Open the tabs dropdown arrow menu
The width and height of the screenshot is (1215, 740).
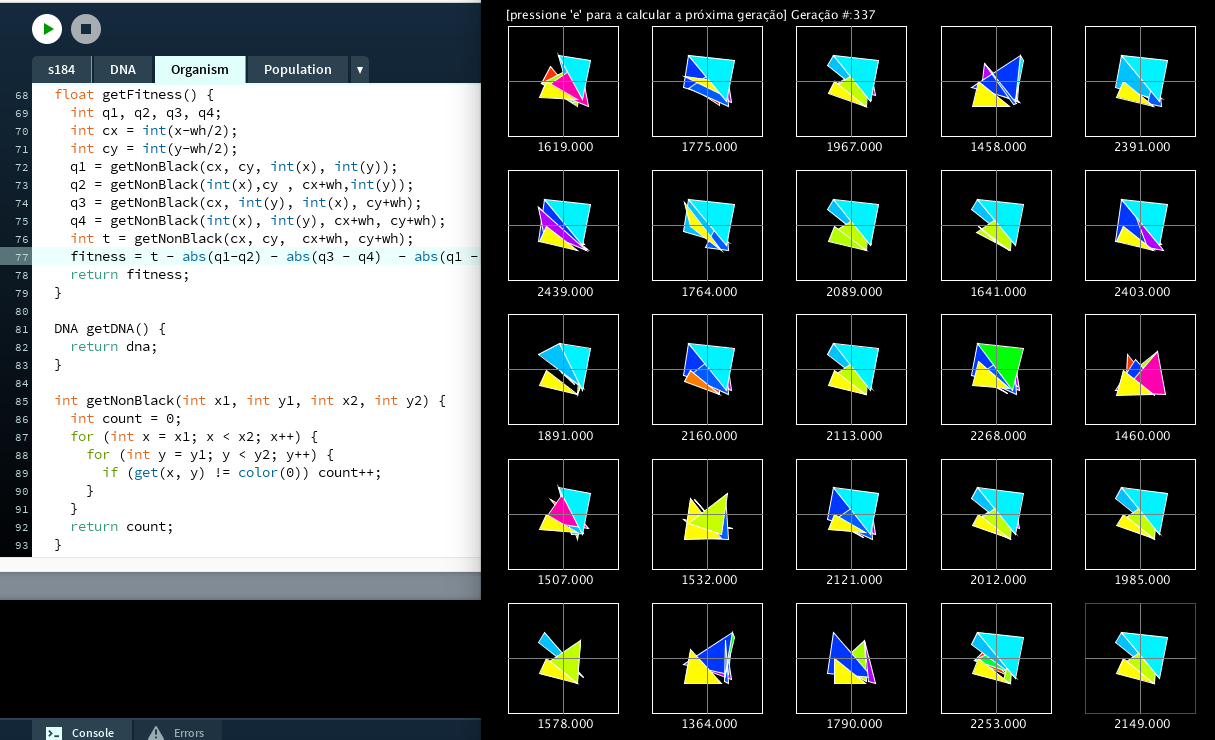point(360,70)
